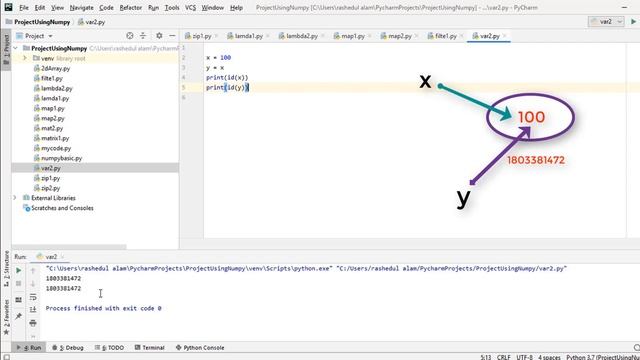Collapse the ProjectUsingNumpy root folder
This screenshot has width=640, height=360.
point(16,48)
